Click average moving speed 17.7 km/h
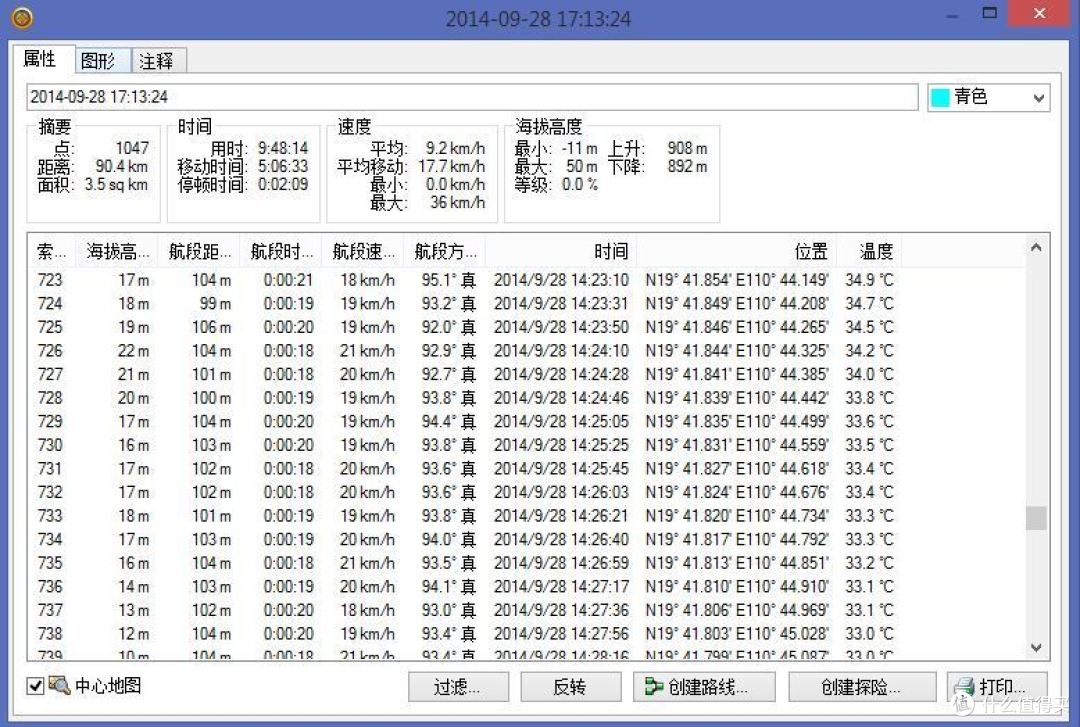The width and height of the screenshot is (1080, 727). pyautogui.click(x=451, y=166)
